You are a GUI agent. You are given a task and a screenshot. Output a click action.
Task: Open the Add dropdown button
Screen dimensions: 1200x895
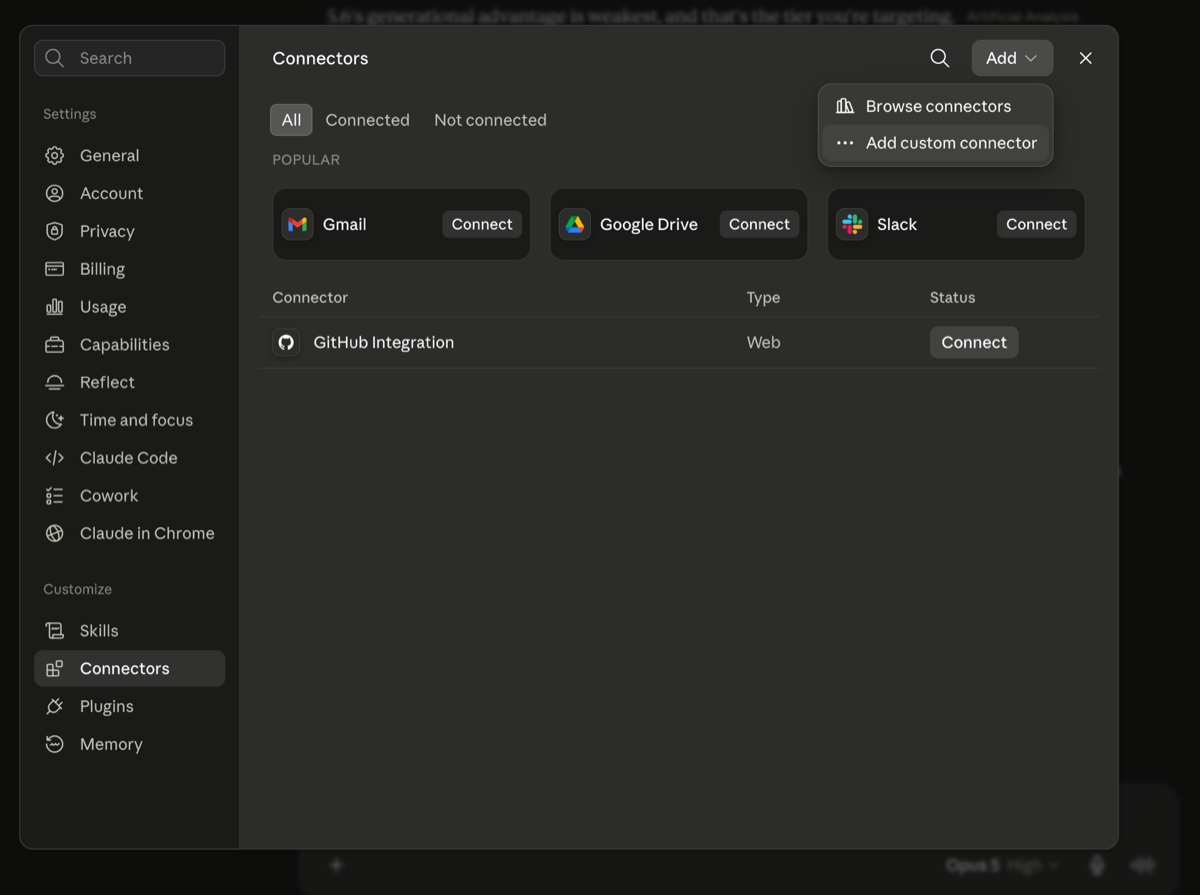pos(1012,58)
